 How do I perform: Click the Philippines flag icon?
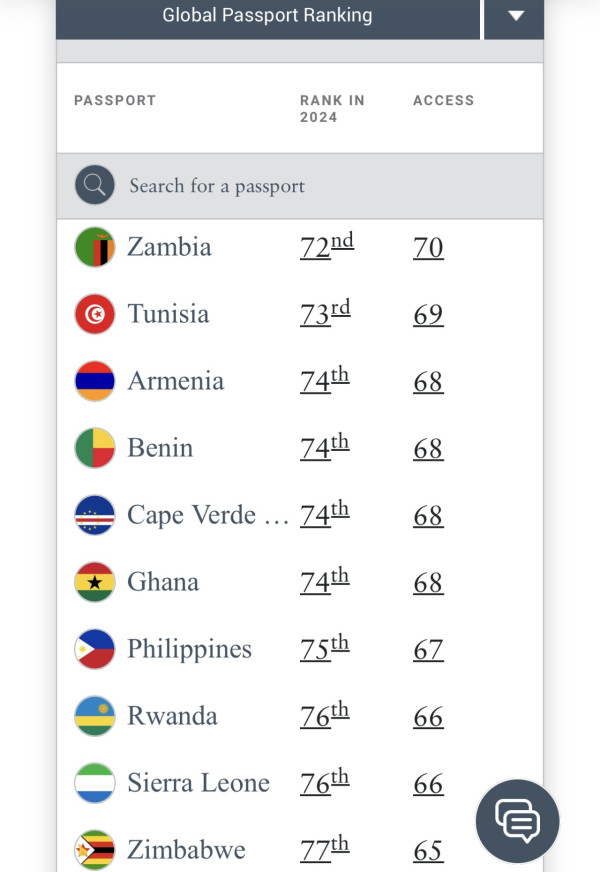(x=95, y=649)
